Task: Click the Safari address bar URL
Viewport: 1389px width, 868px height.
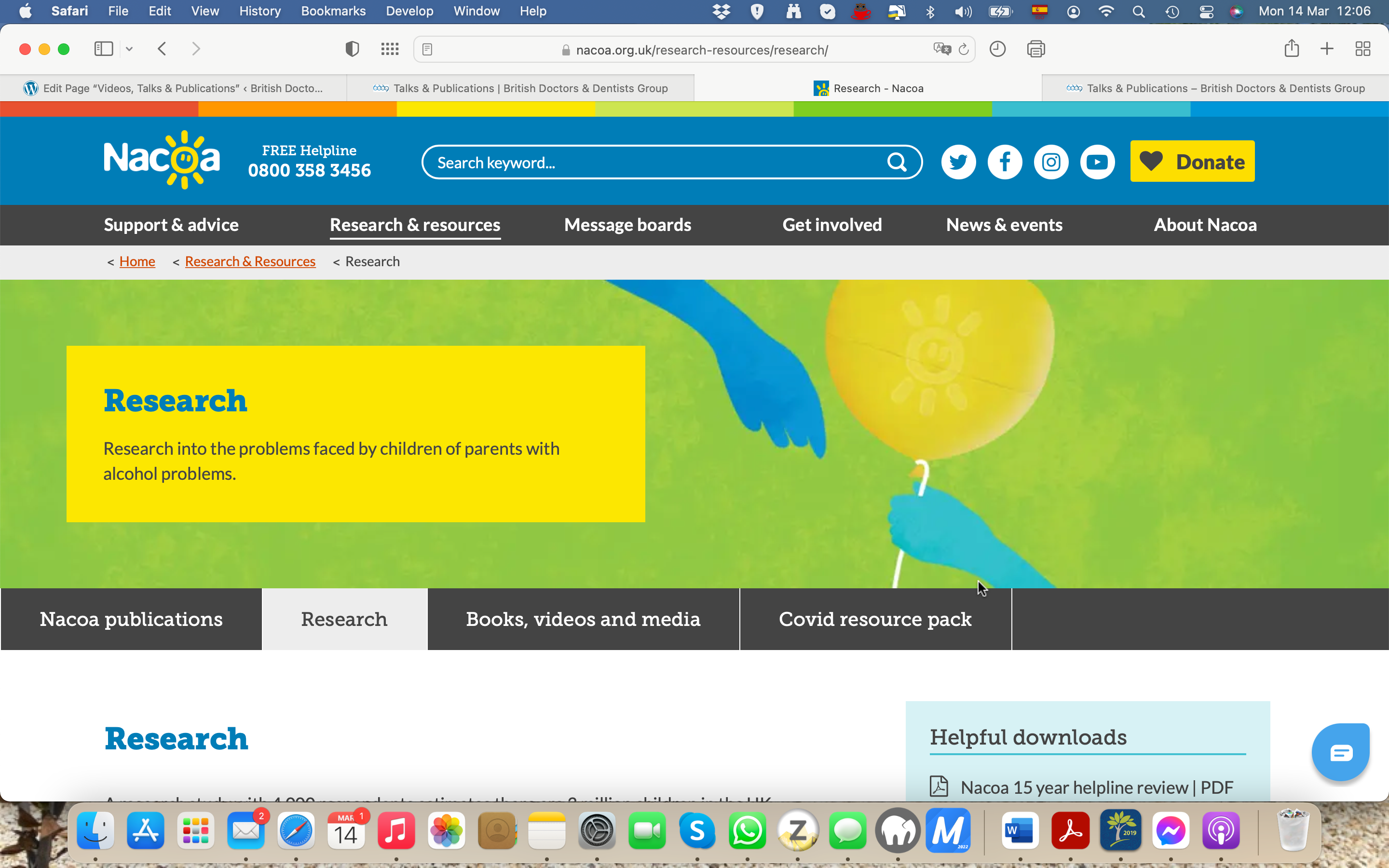Action: (701, 50)
